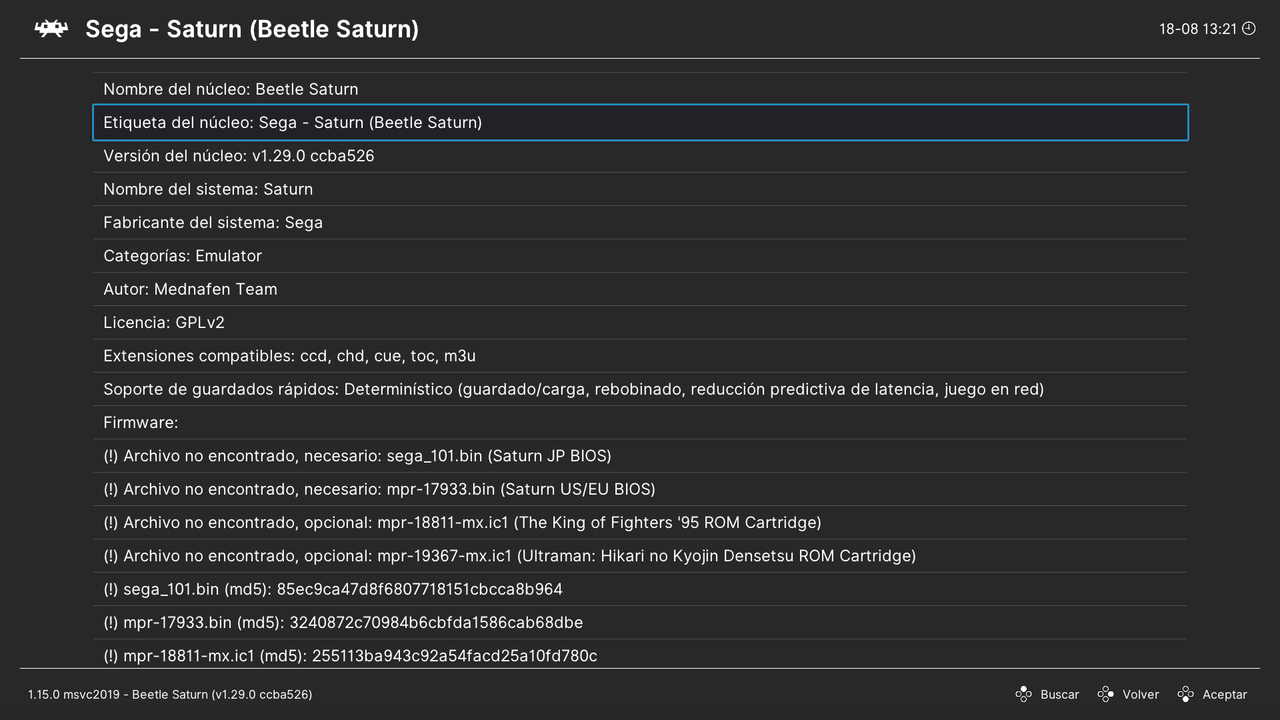Click the RetroArch invader logo icon

click(x=51, y=29)
